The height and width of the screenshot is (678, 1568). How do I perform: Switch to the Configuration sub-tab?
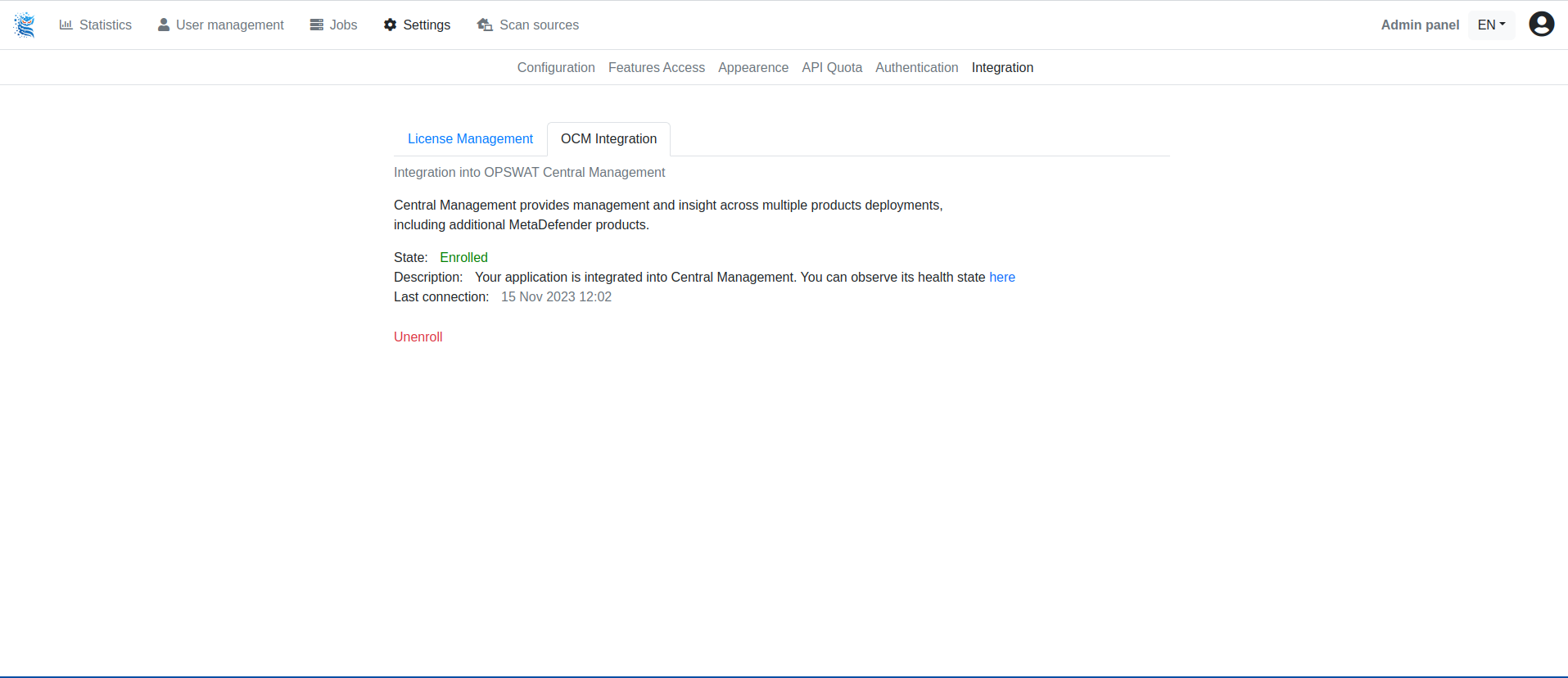[556, 67]
